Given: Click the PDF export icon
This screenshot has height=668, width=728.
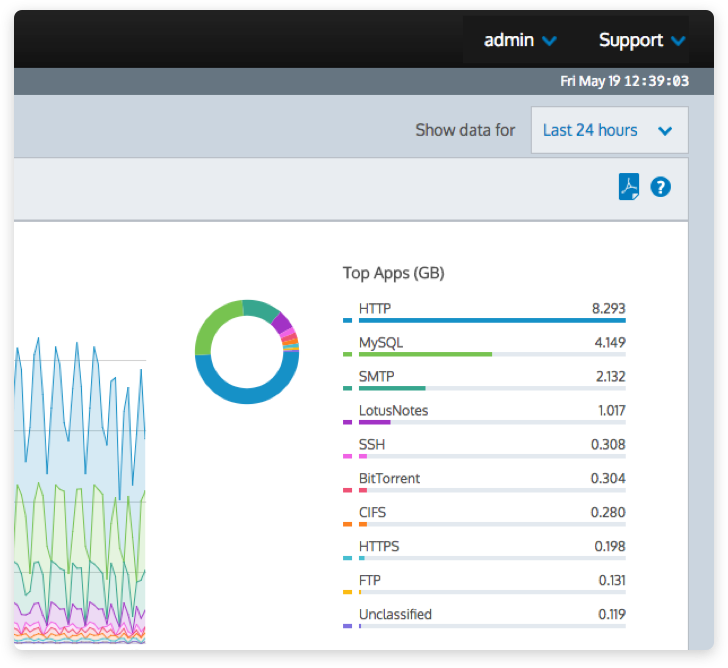Looking at the screenshot, I should [628, 187].
